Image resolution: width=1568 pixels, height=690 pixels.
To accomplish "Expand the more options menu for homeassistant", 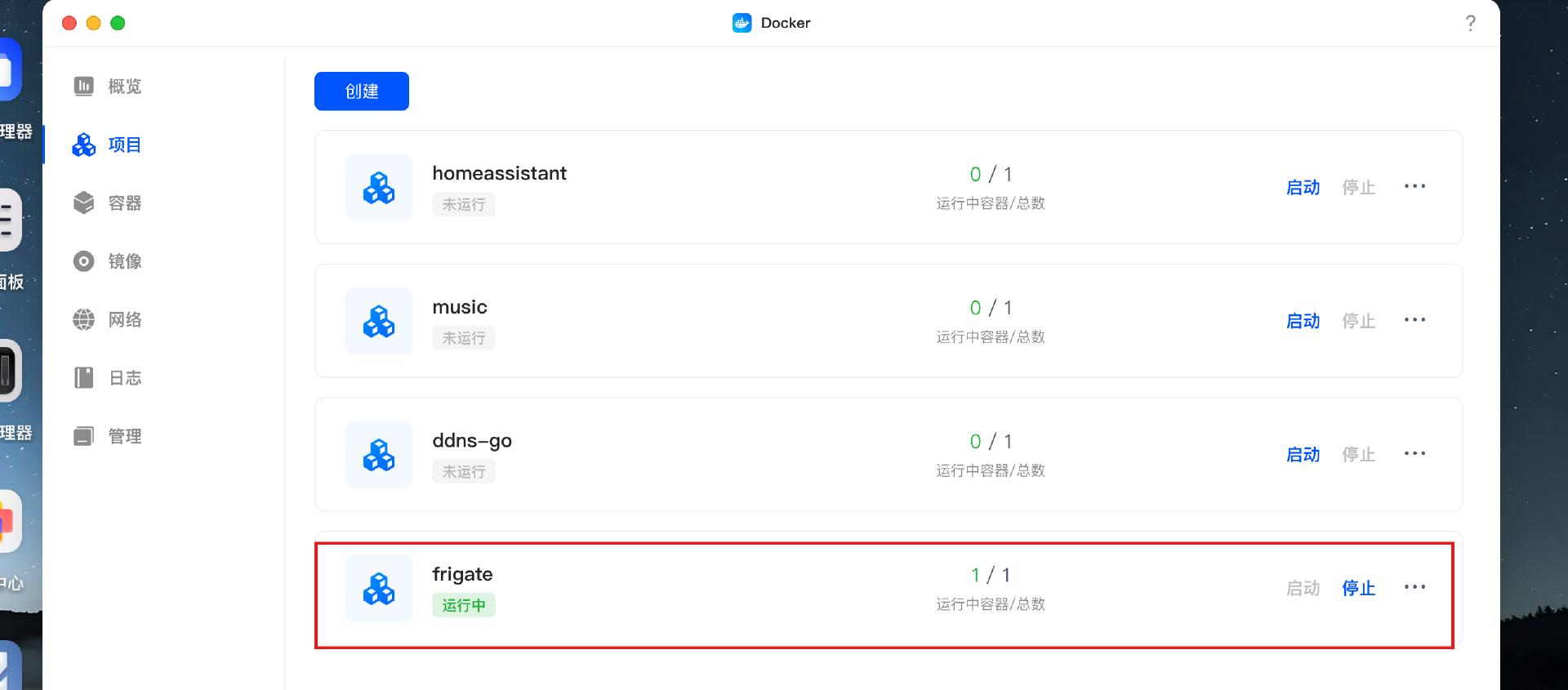I will point(1414,186).
